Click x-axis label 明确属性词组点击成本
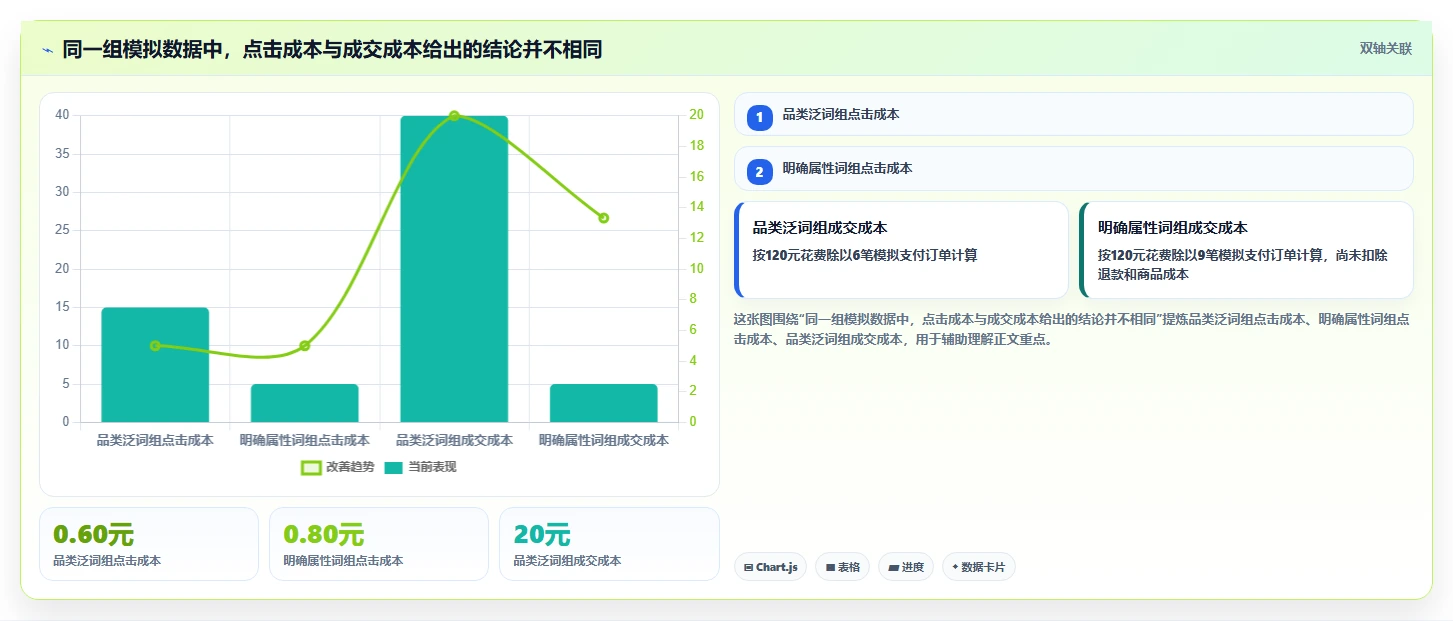The width and height of the screenshot is (1453, 621). pos(305,440)
